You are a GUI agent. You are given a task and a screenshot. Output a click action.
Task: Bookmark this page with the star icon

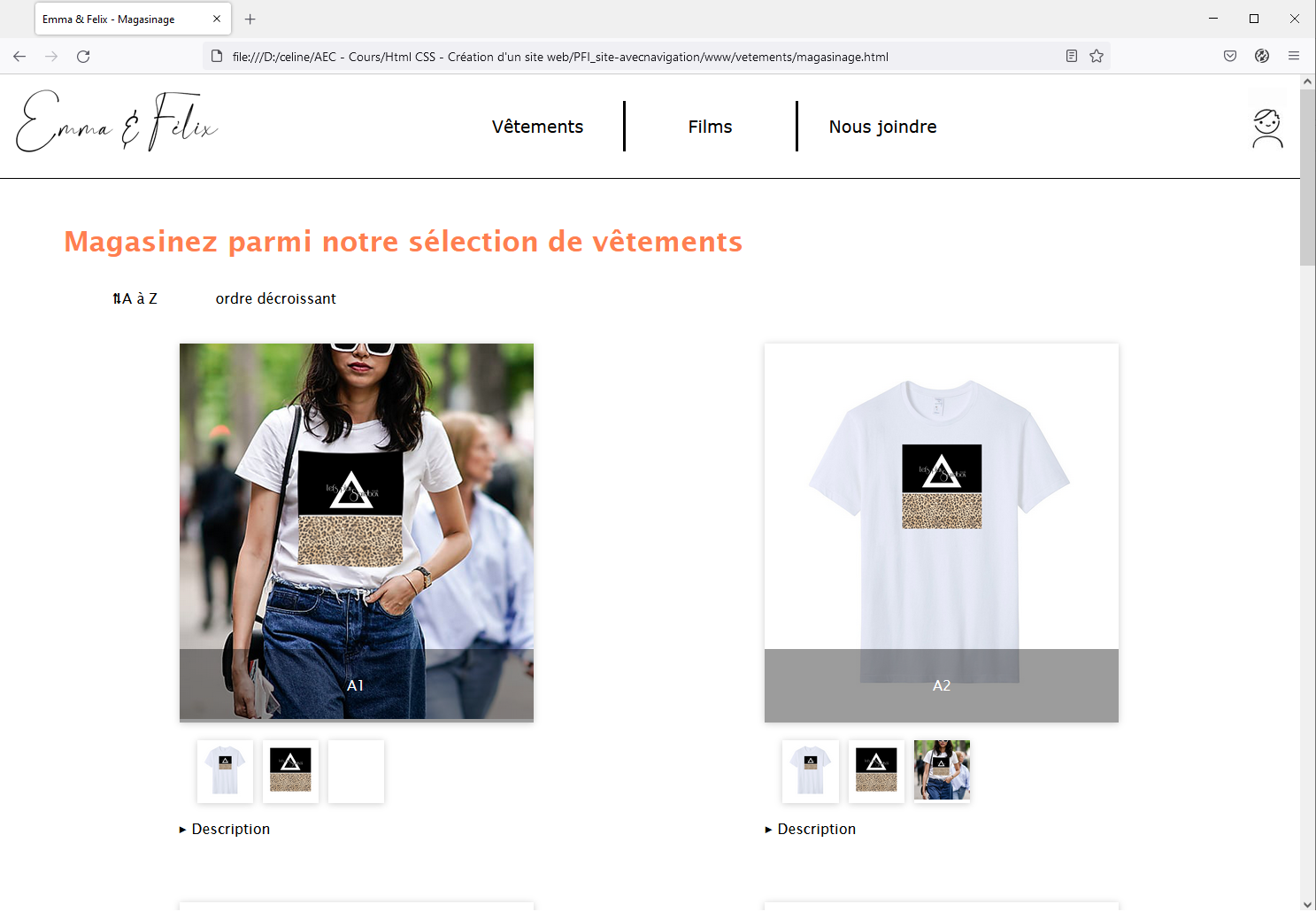pyautogui.click(x=1097, y=57)
